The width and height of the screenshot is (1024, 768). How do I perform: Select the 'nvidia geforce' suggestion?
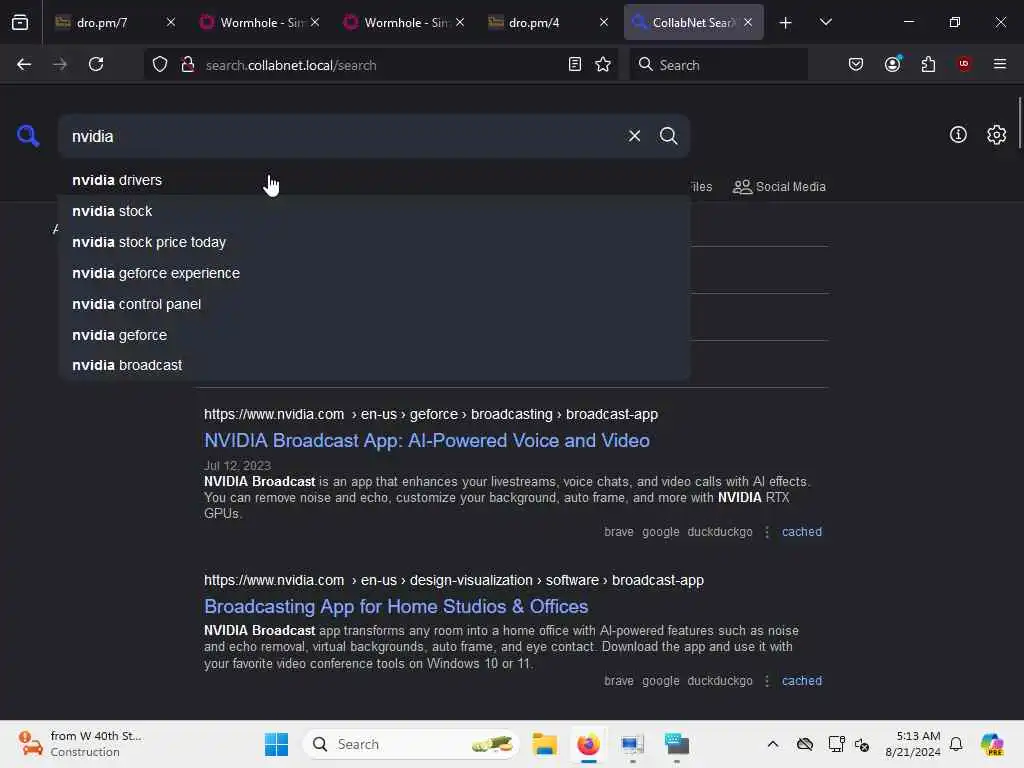point(374,335)
